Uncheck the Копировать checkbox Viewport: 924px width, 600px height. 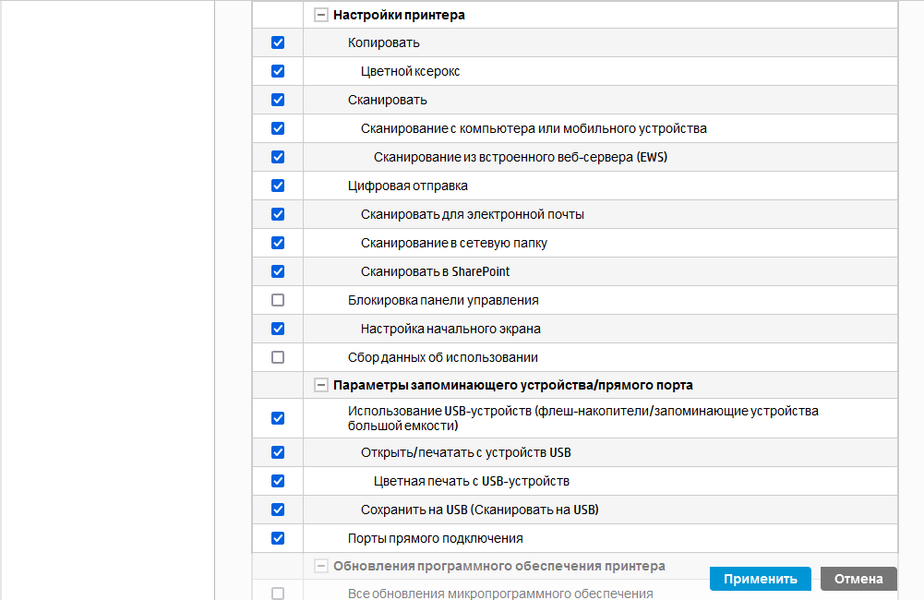coord(278,43)
